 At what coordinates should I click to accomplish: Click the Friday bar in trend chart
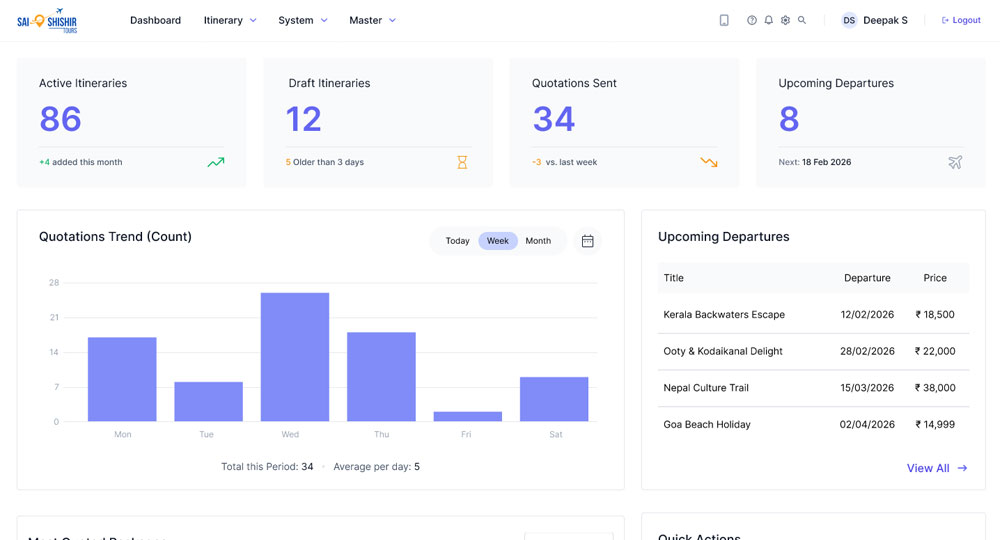click(x=467, y=416)
